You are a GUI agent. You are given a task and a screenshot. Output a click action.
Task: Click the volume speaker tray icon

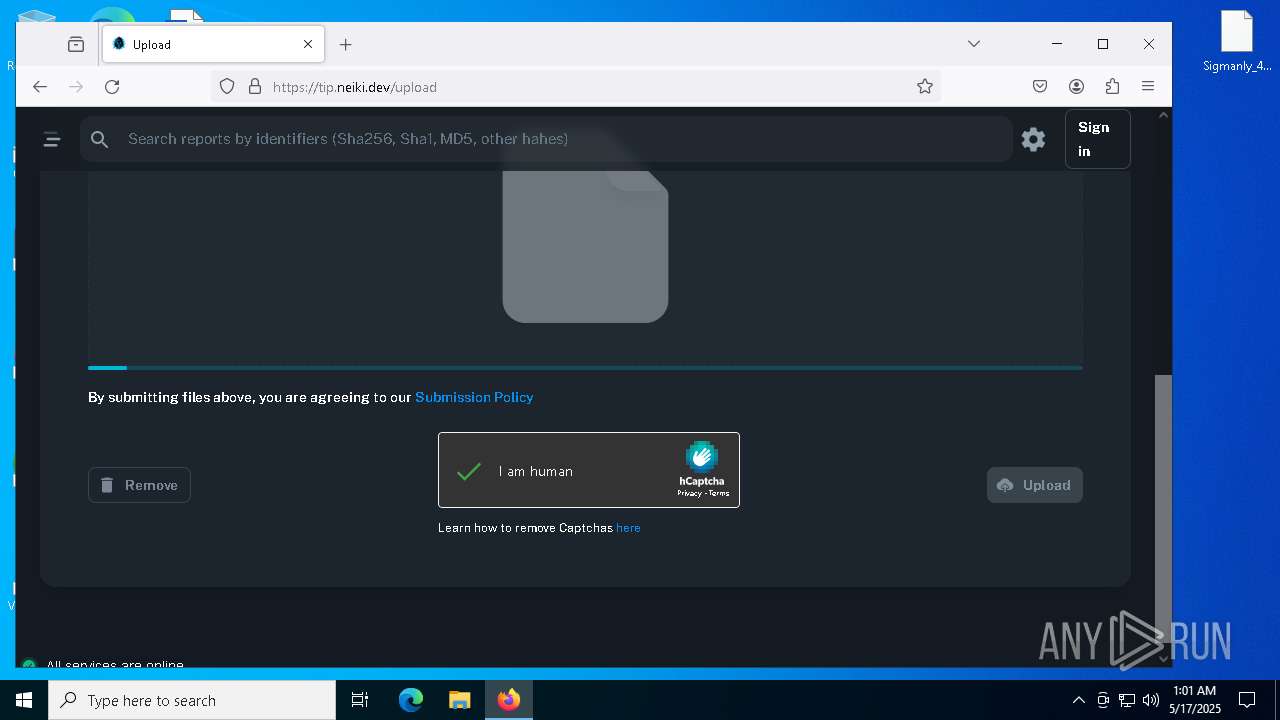(x=1151, y=700)
